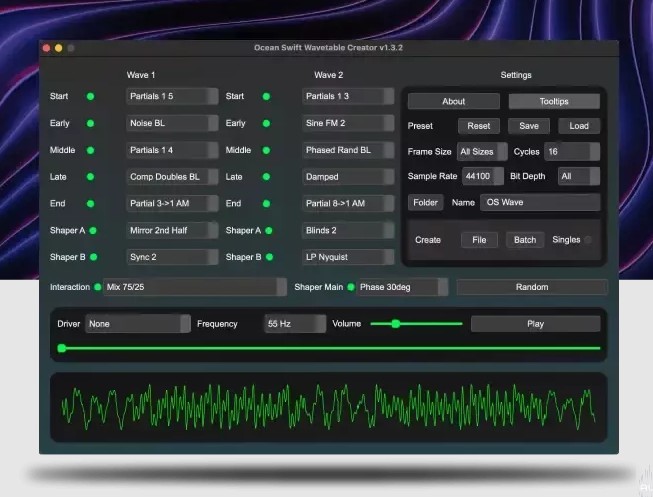The height and width of the screenshot is (497, 653).
Task: Open the Sine FM 2 dropdown
Action: (348, 123)
